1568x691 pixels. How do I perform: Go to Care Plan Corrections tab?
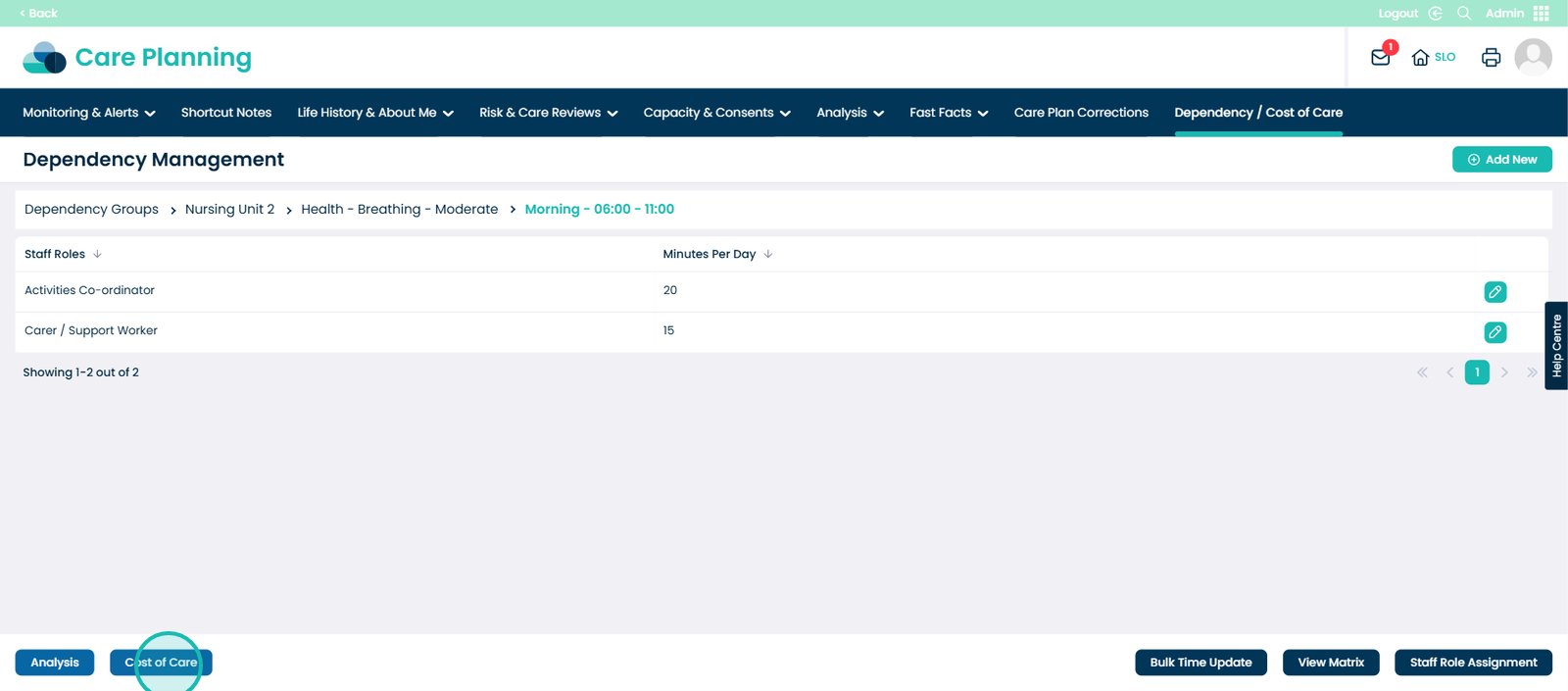[1081, 113]
